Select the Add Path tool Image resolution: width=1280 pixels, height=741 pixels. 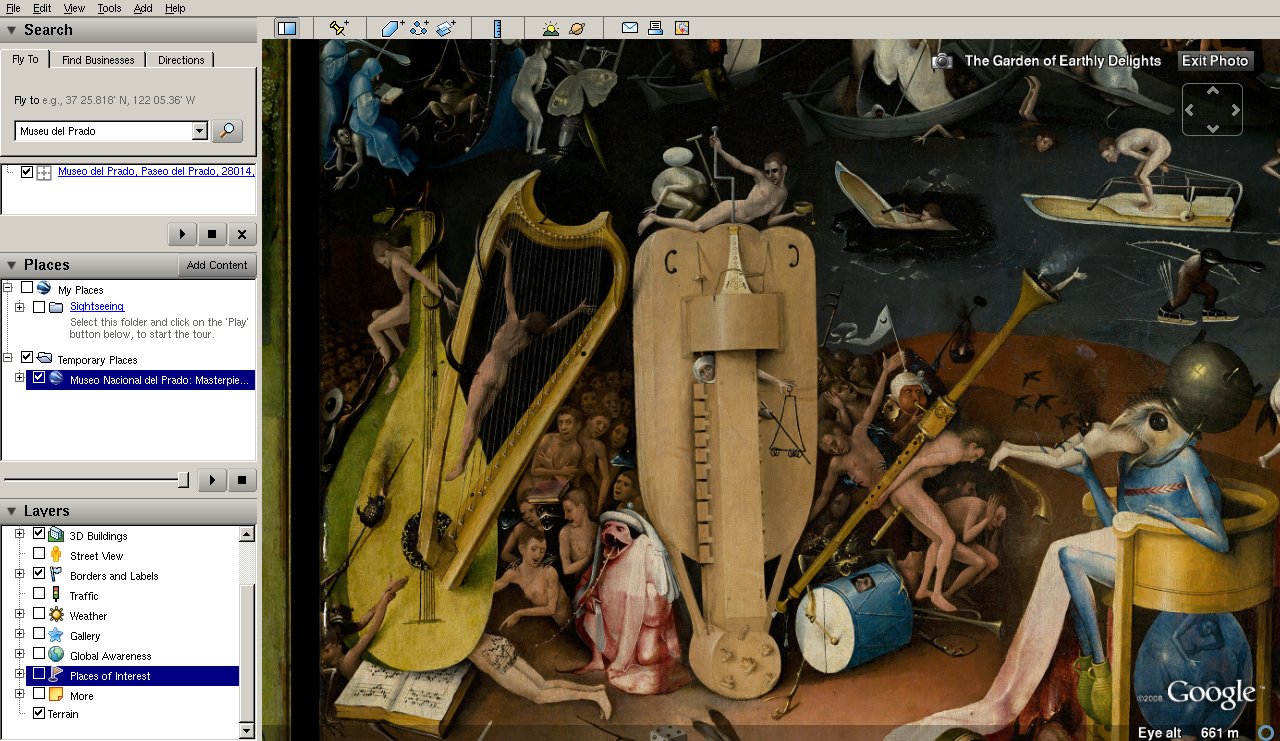coord(419,28)
